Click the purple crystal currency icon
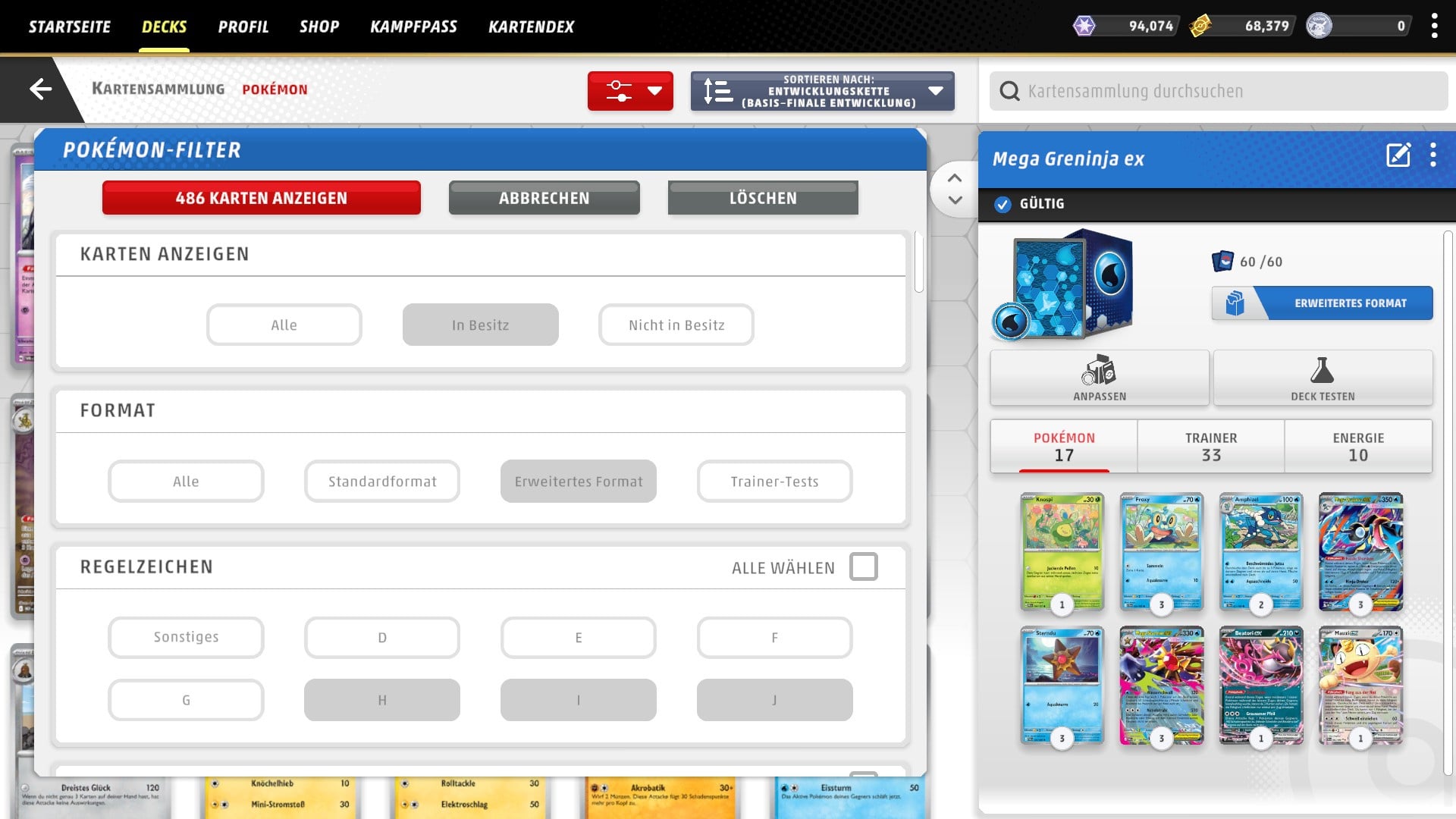1456x819 pixels. 1084,26
